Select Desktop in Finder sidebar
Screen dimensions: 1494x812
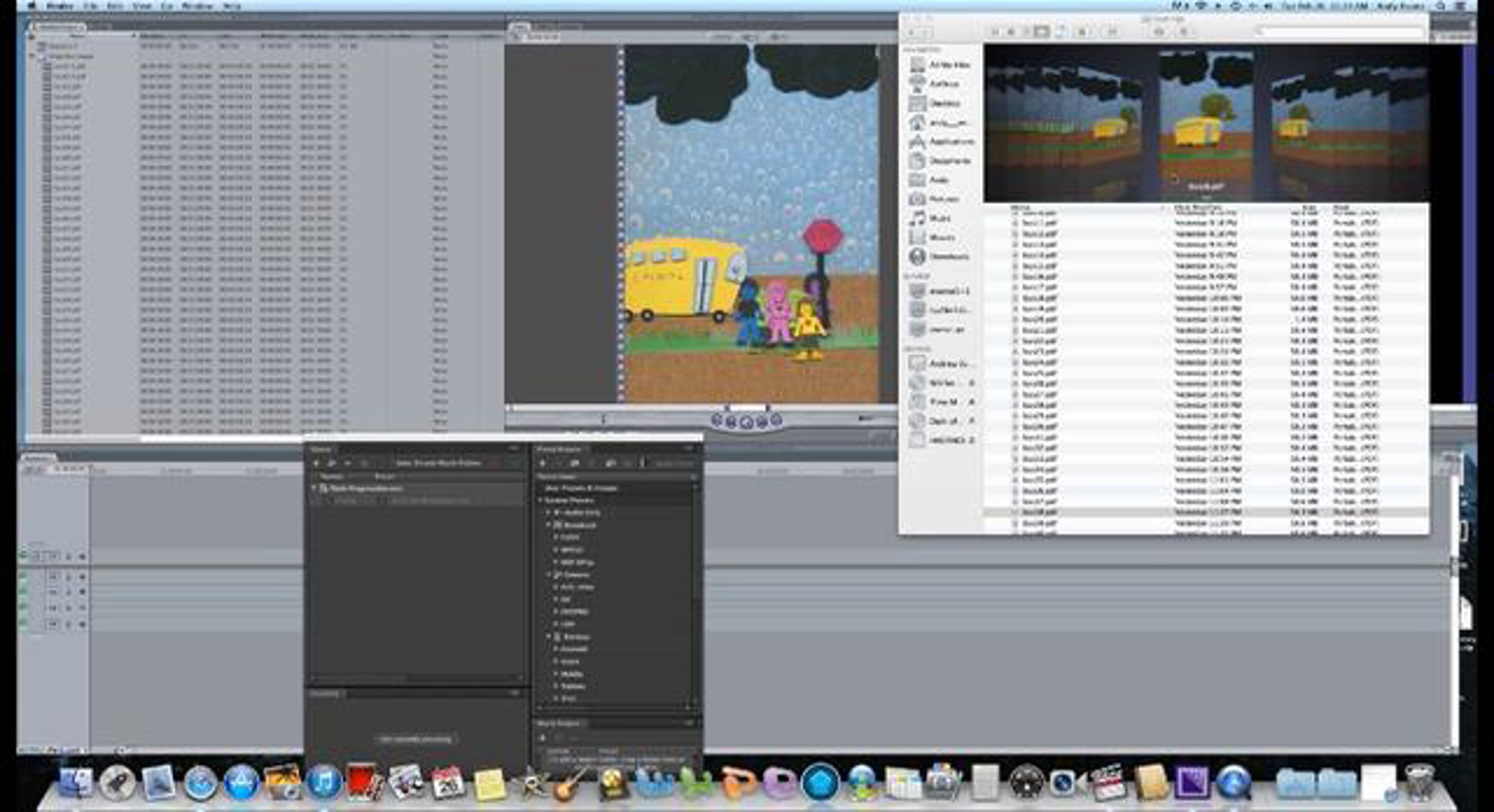[944, 103]
